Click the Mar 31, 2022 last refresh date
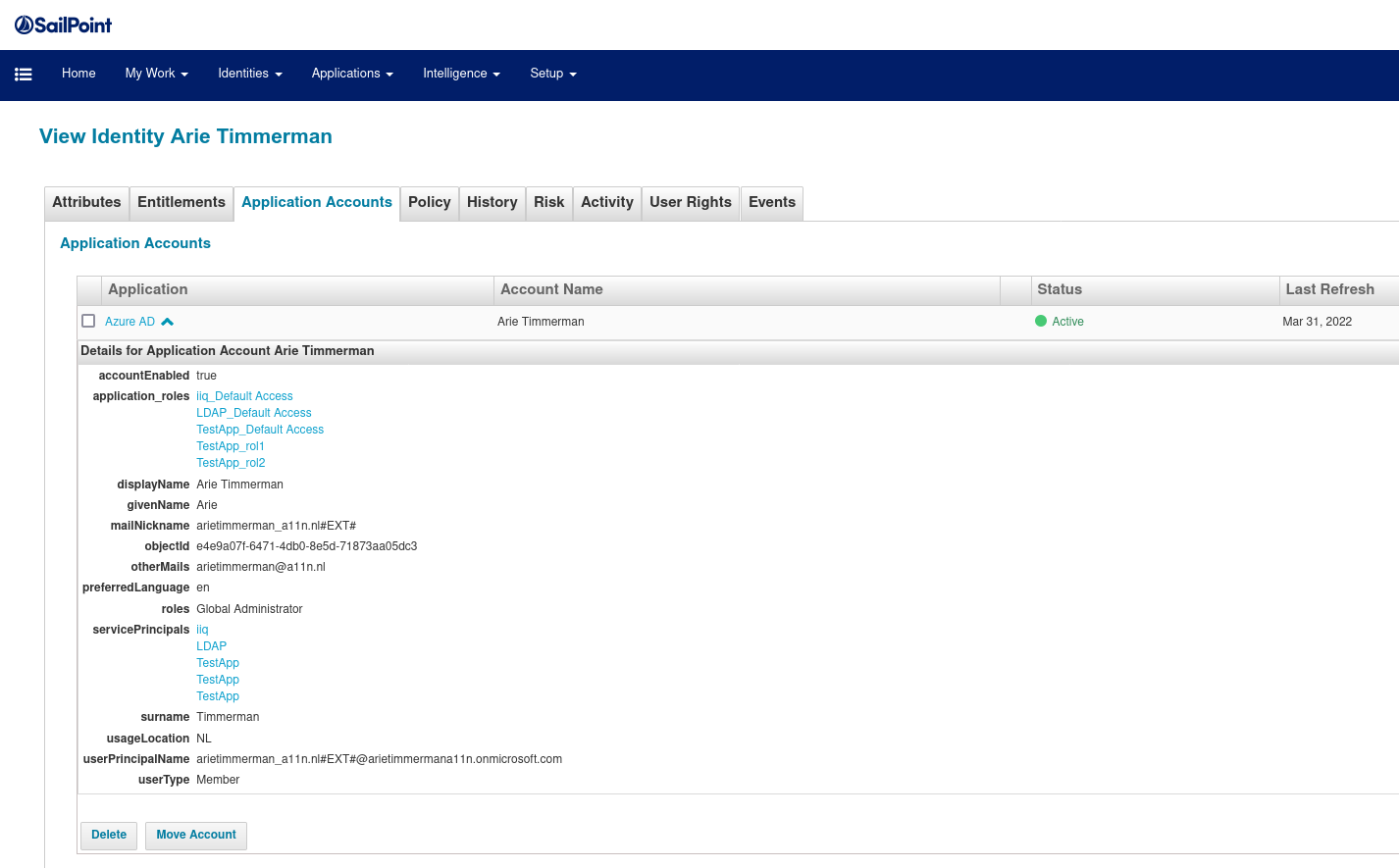 [x=1317, y=322]
